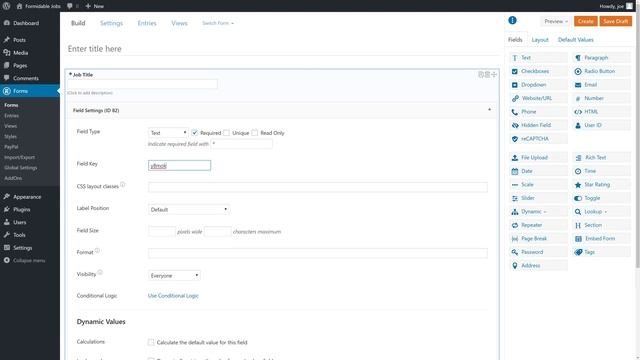640x360 pixels.
Task: Switch to the Settings tab
Action: click(x=111, y=23)
